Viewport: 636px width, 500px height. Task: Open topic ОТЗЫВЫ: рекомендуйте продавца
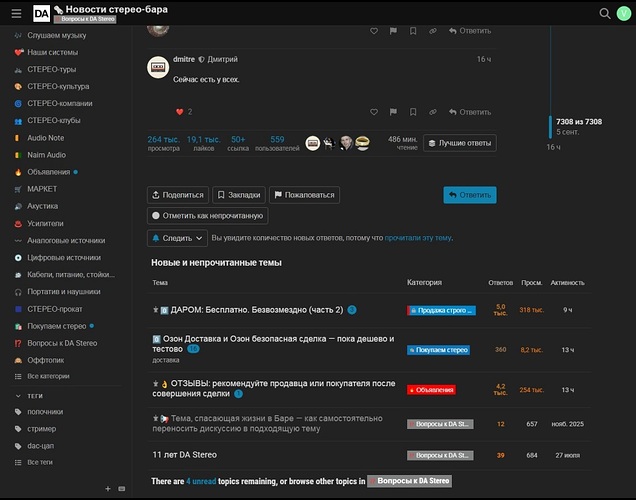point(273,388)
